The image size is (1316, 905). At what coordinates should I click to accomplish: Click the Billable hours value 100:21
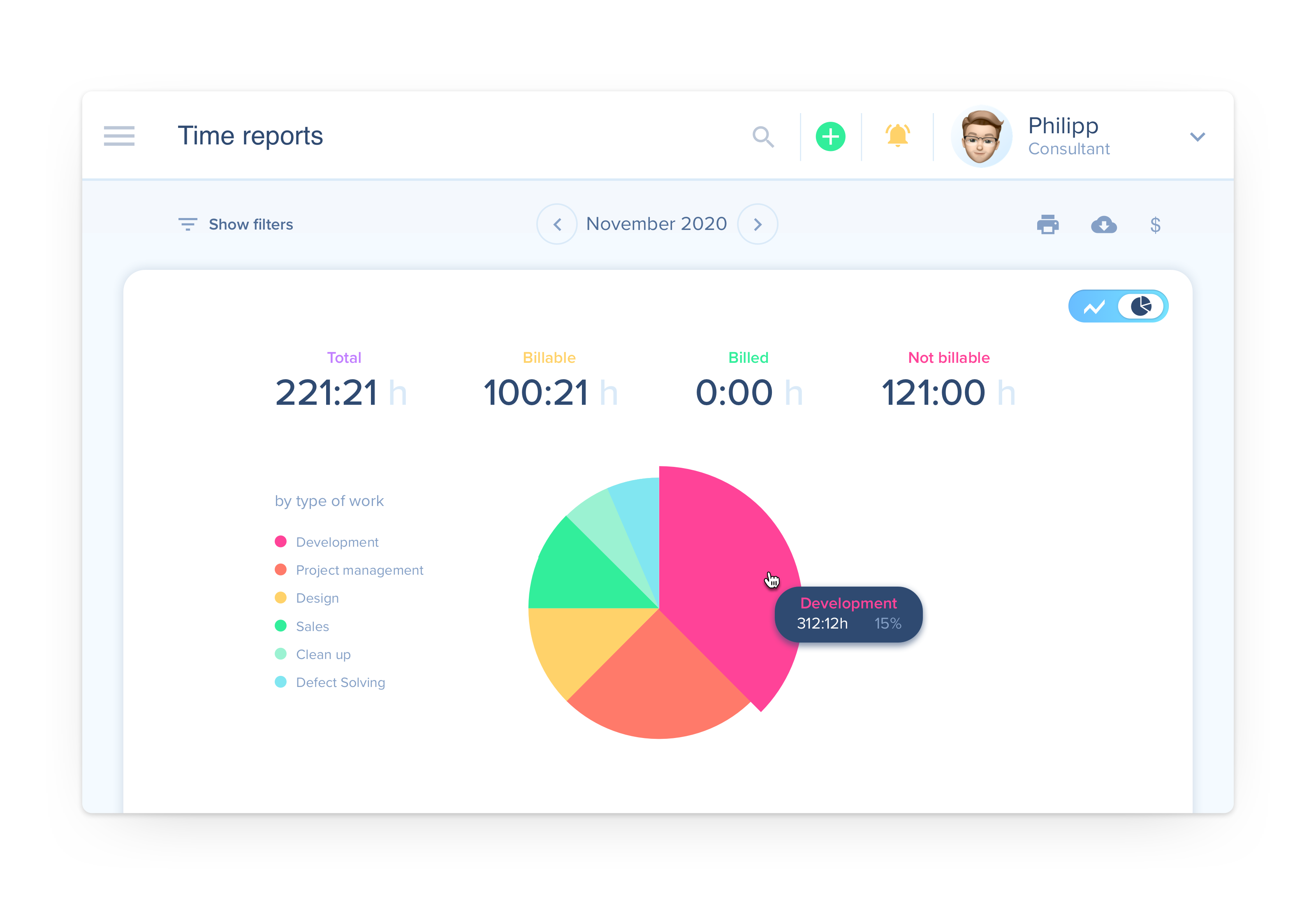[x=535, y=392]
